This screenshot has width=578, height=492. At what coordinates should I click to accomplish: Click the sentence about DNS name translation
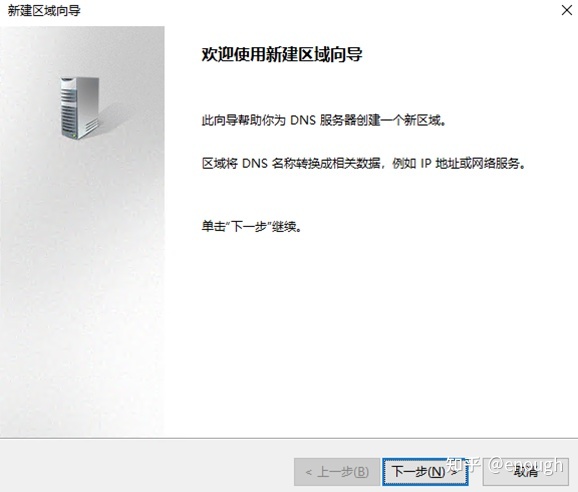363,163
